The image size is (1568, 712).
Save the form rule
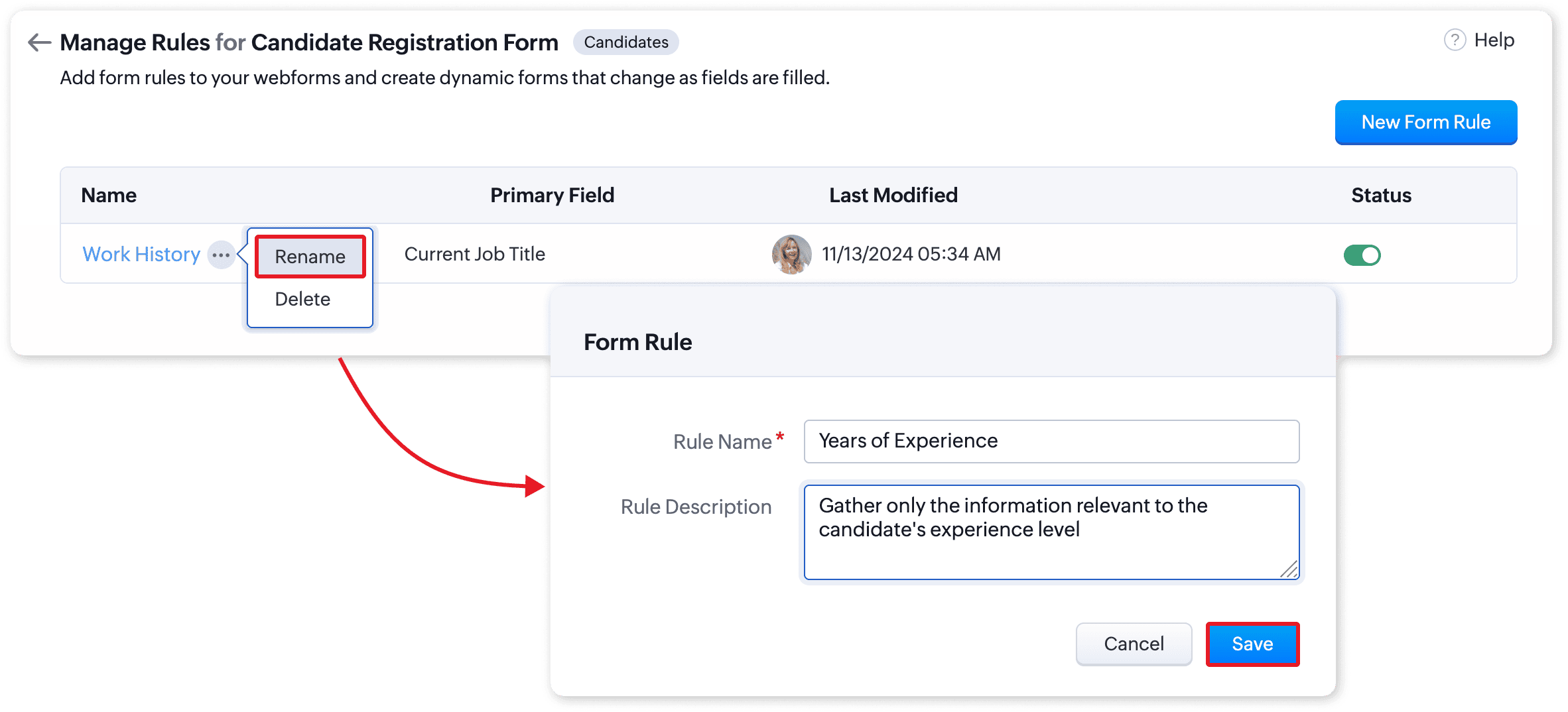click(1252, 644)
